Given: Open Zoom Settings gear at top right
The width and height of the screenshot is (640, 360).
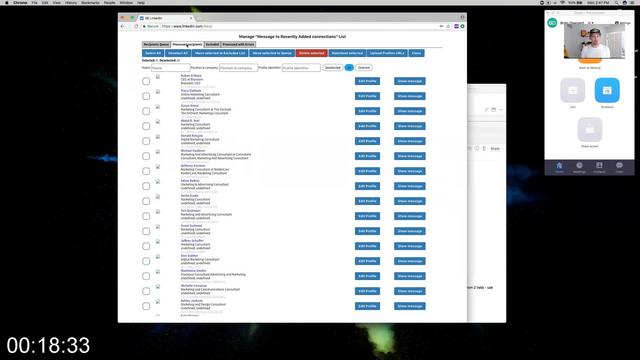Looking at the screenshot, I should pyautogui.click(x=617, y=23).
